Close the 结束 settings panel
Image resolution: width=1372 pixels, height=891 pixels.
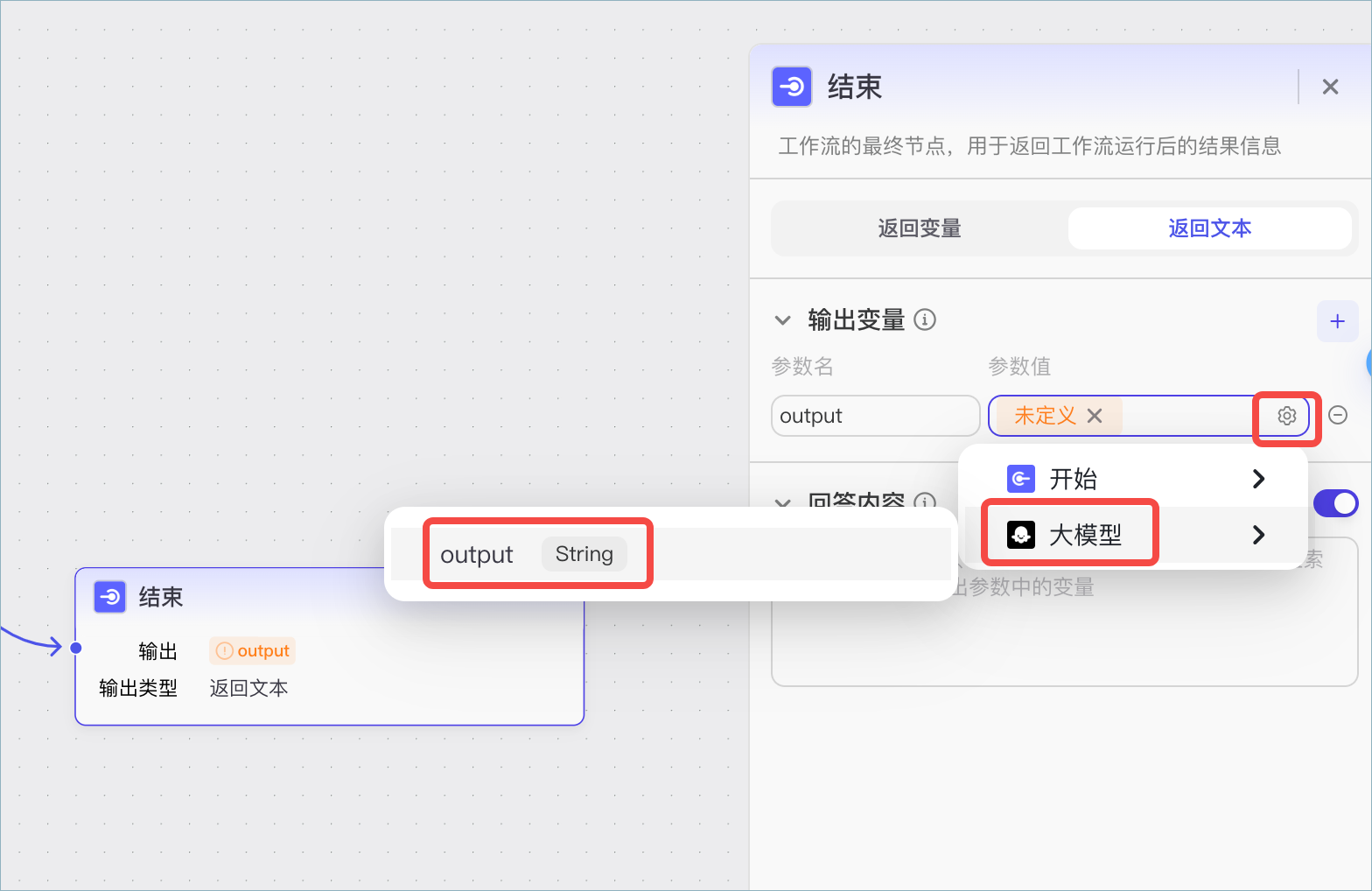(1330, 87)
